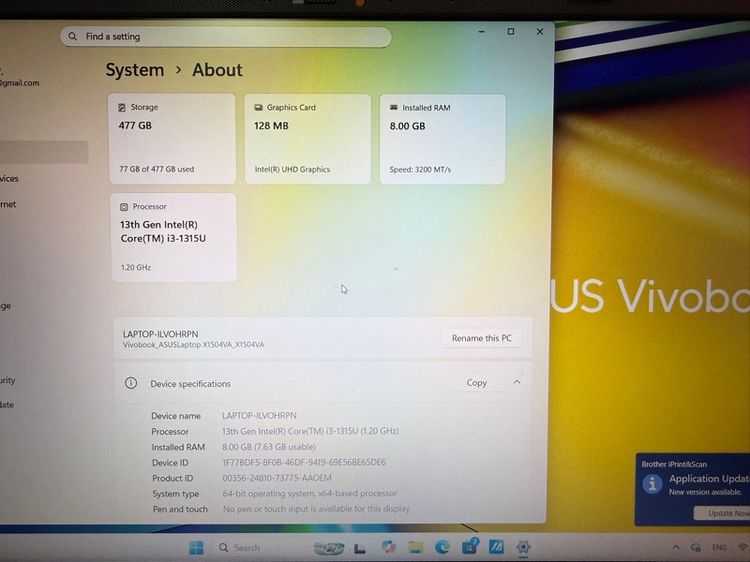Click the Installed RAM chip icon
Viewport: 750px width, 562px height.
tap(394, 108)
